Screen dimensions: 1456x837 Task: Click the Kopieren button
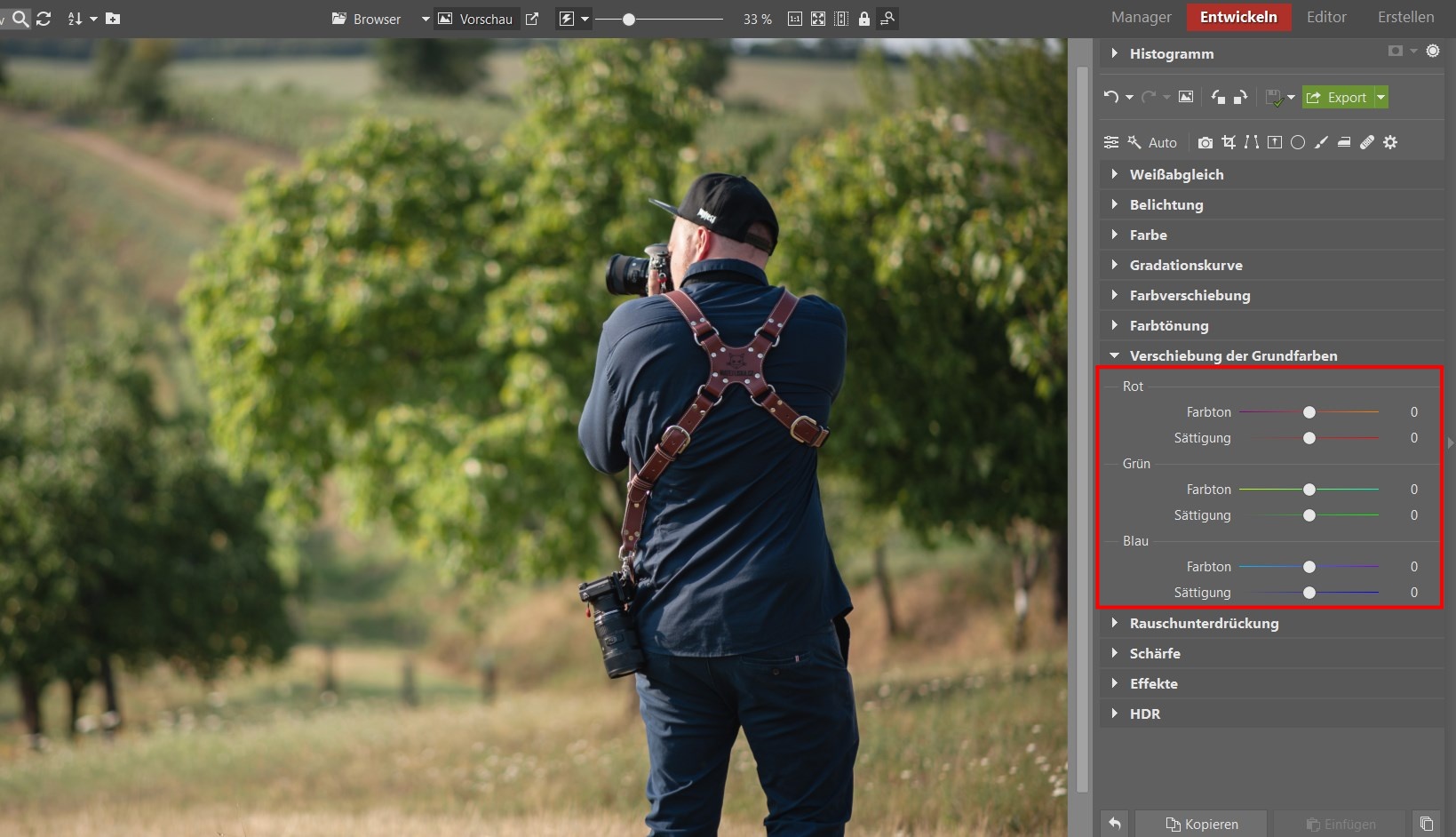click(x=1201, y=824)
